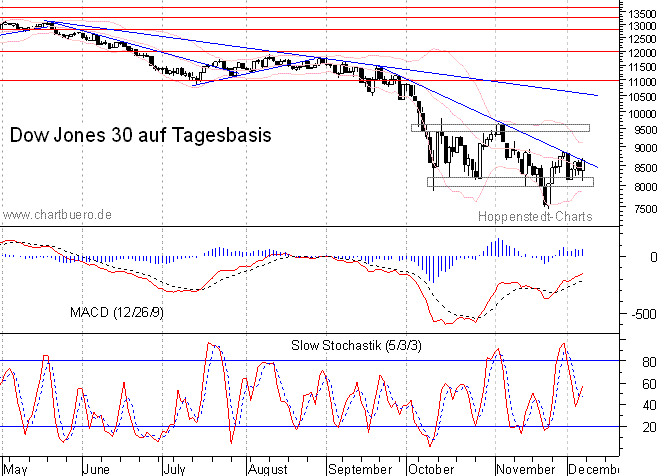Click the -500 MACD axis label
660x476 pixels.
(644, 314)
